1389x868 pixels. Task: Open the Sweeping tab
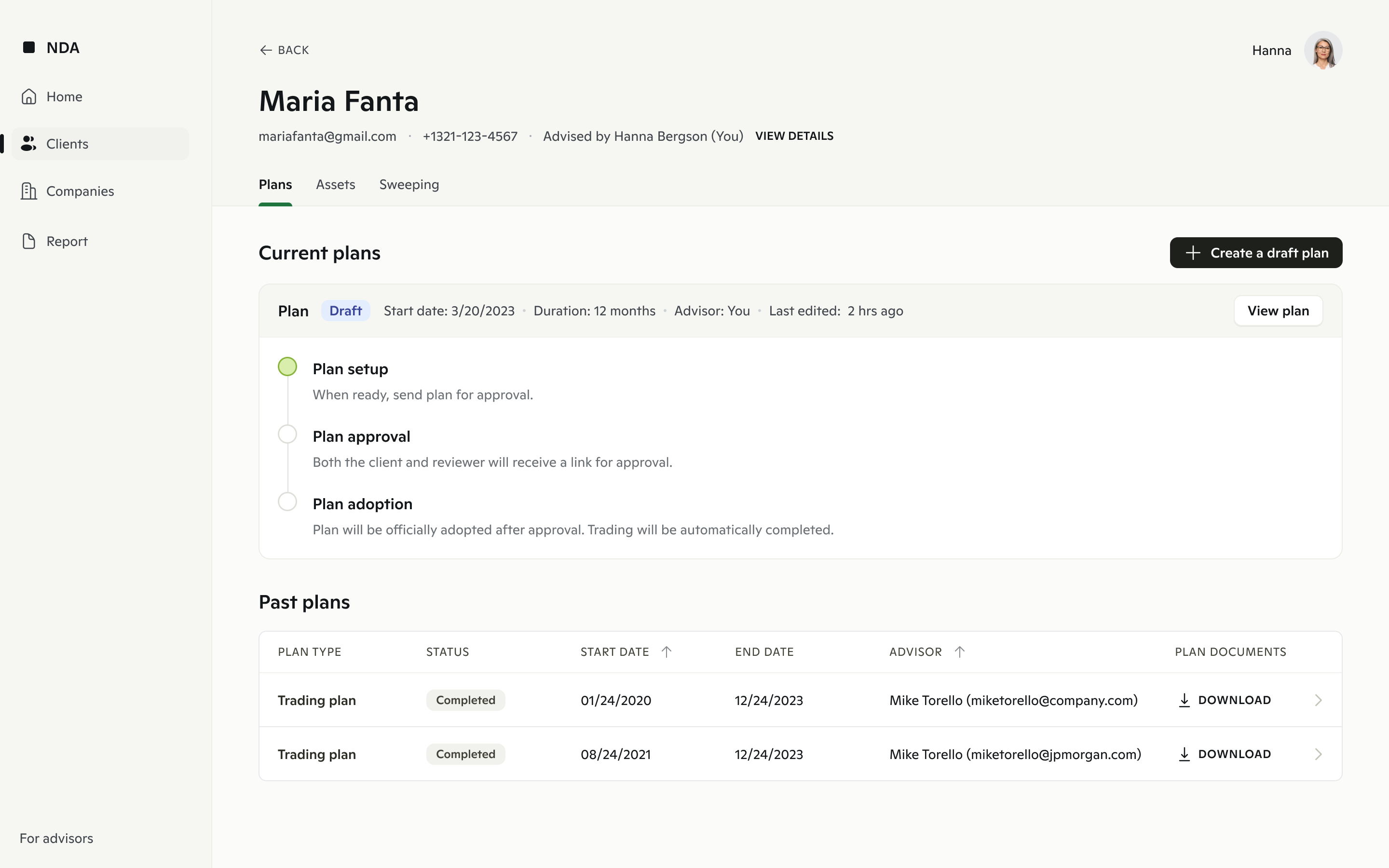[409, 185]
